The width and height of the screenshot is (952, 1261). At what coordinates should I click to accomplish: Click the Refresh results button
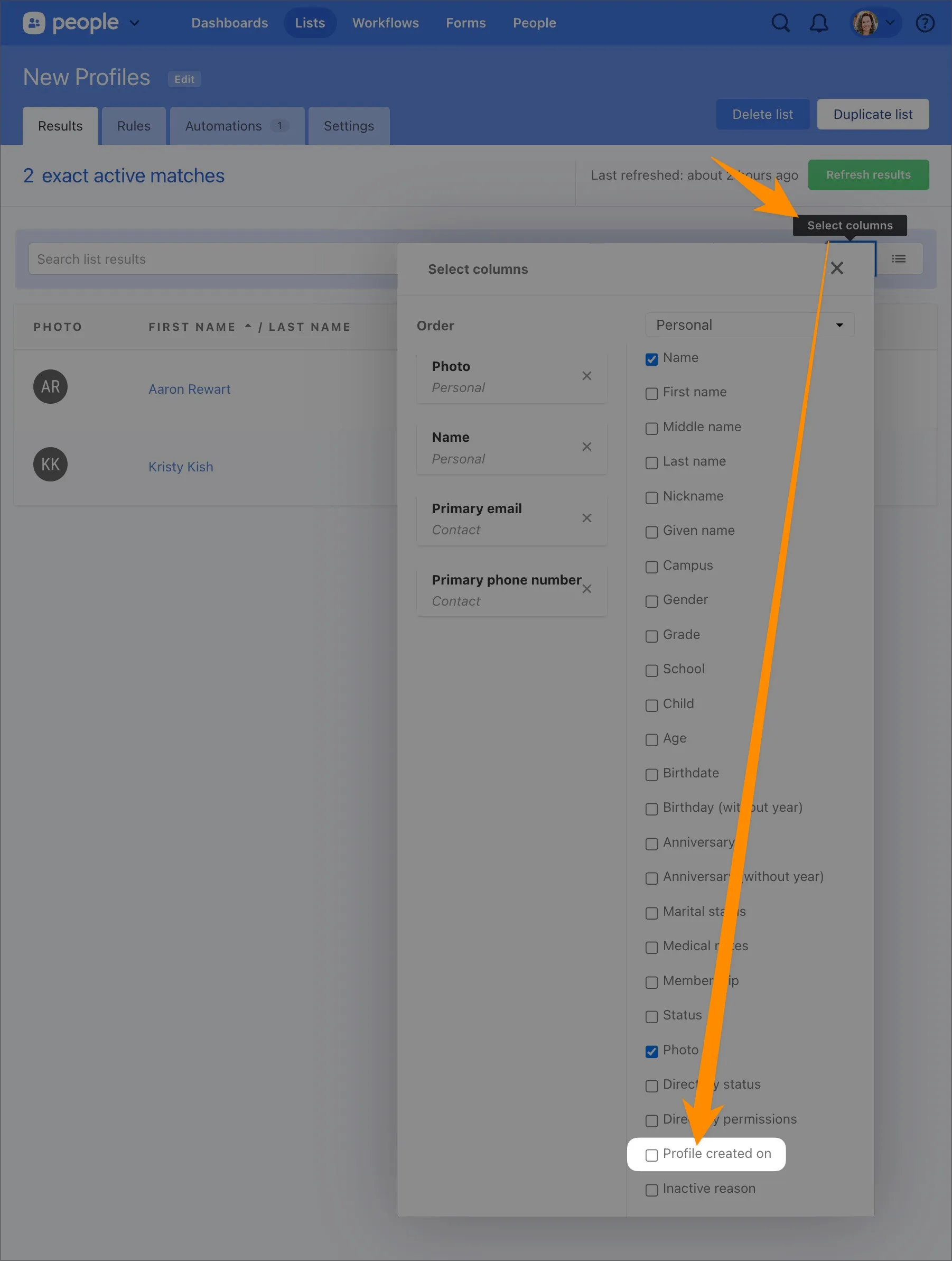(x=867, y=175)
